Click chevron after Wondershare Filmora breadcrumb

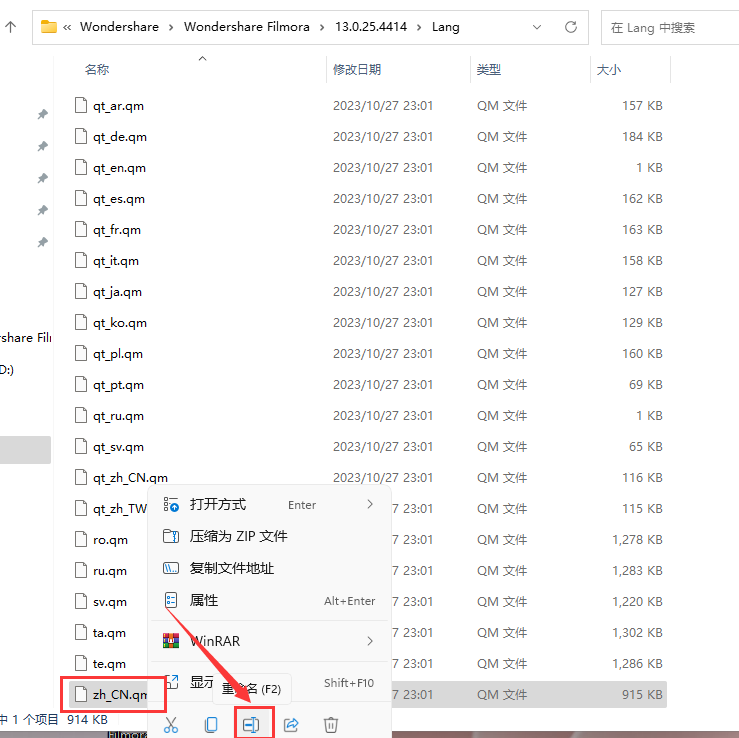(322, 27)
